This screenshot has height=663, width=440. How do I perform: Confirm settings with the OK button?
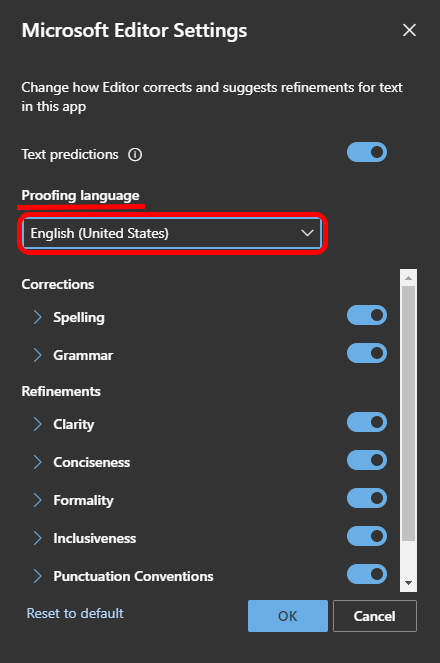pyautogui.click(x=288, y=616)
